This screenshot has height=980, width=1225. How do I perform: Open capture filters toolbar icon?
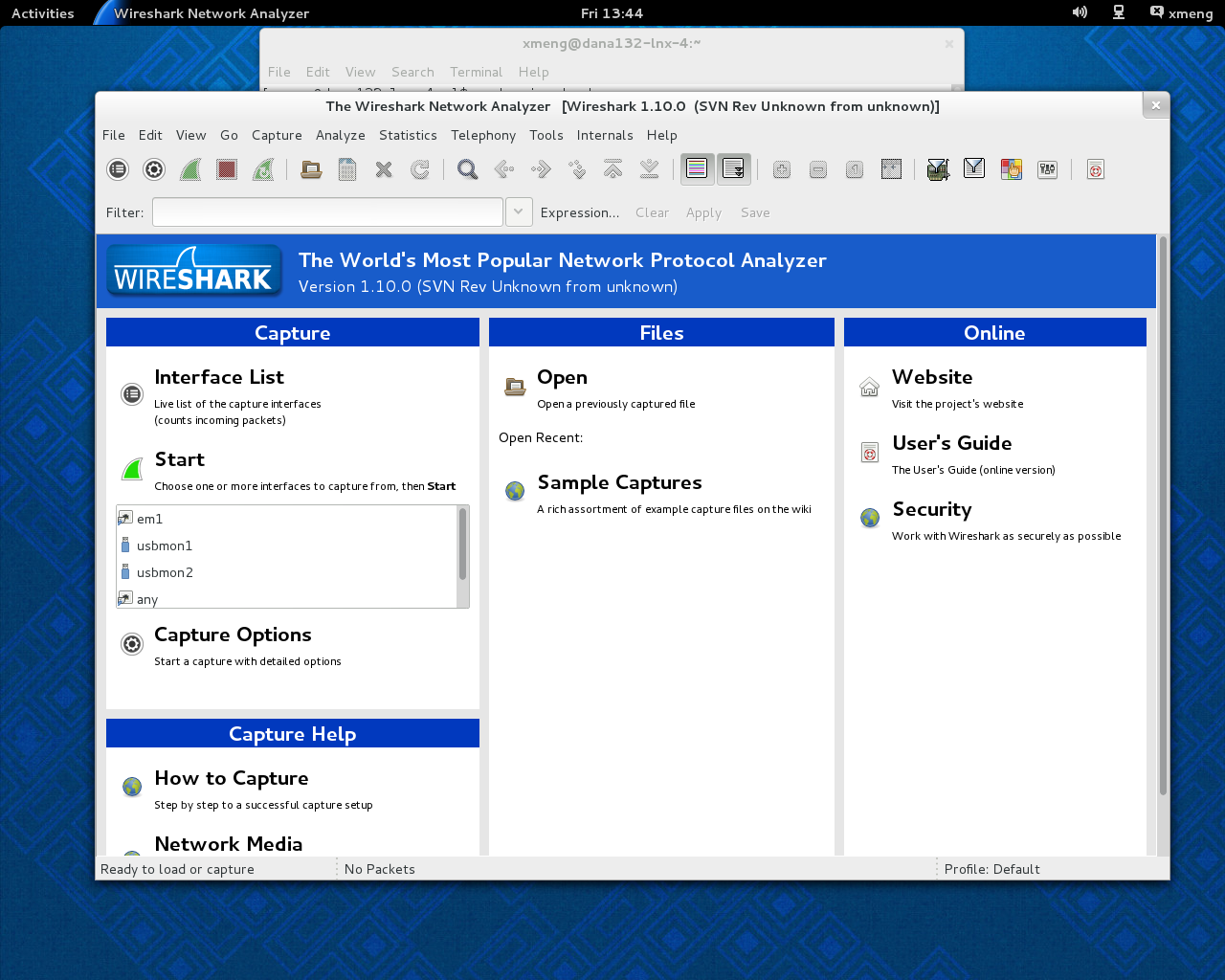point(938,169)
